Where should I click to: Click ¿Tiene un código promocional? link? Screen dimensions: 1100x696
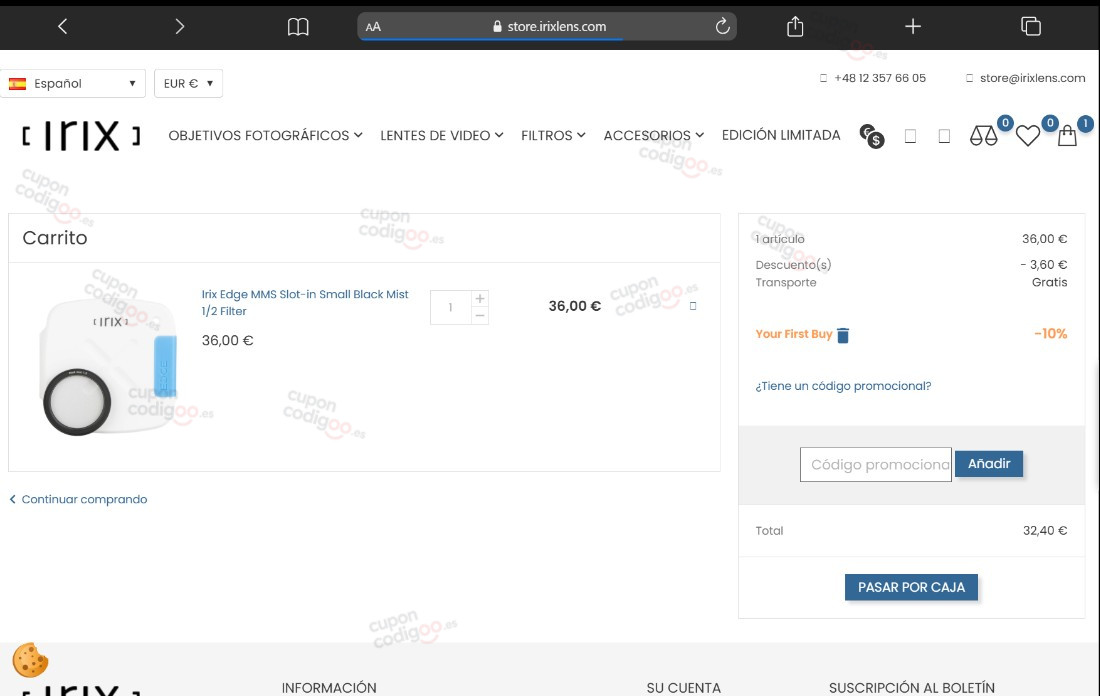(x=843, y=386)
